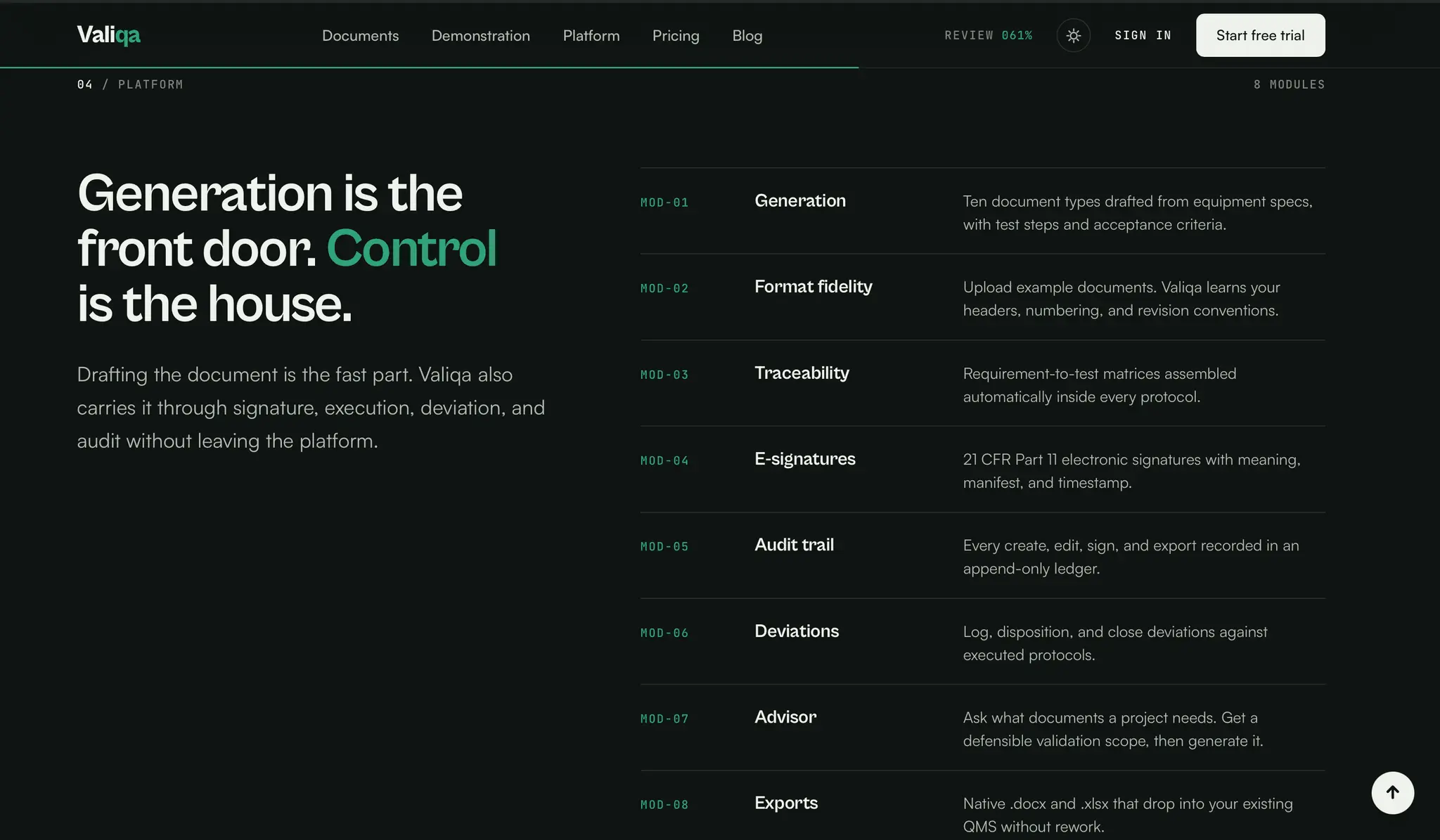Click the Valiqa logo
The height and width of the screenshot is (840, 1440).
click(x=108, y=34)
